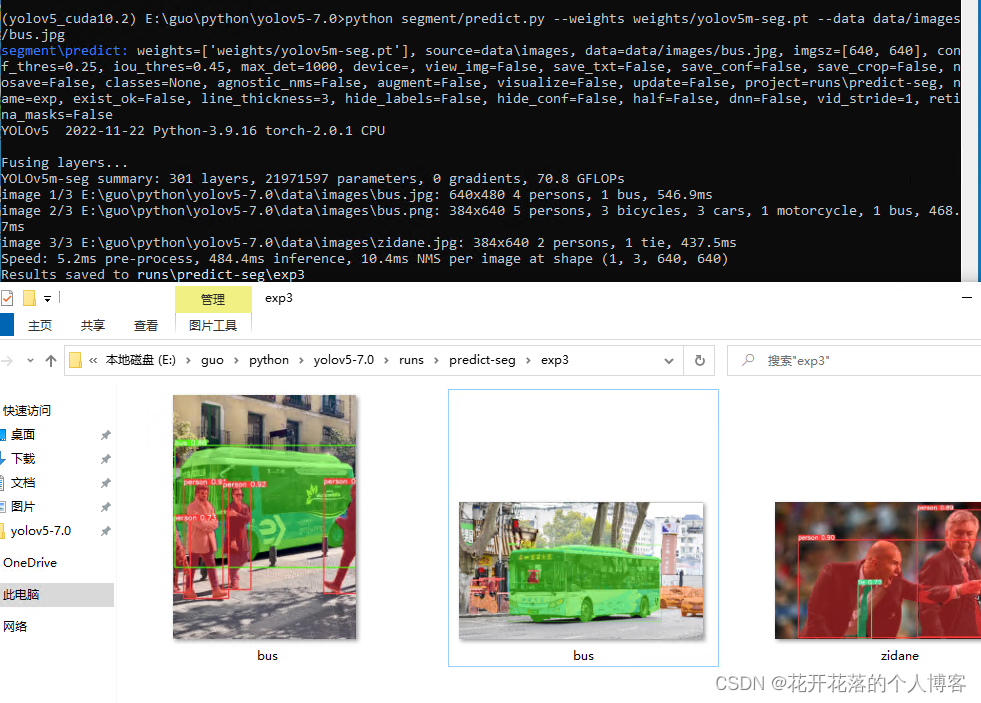This screenshot has width=981, height=703.
Task: Open the quick access toolbar customize dropdown
Action: pyautogui.click(x=48, y=299)
